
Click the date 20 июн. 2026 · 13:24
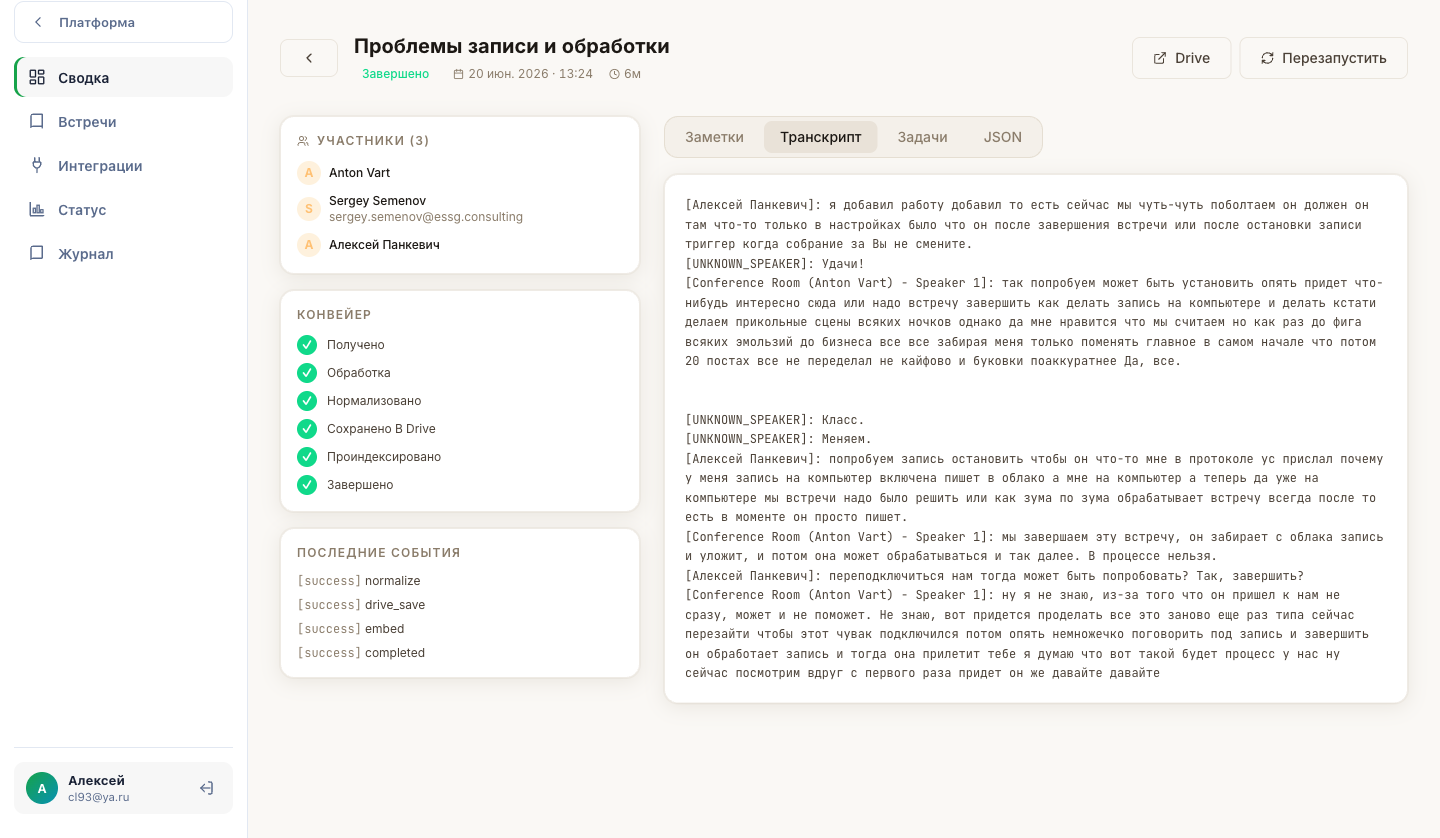coord(530,74)
